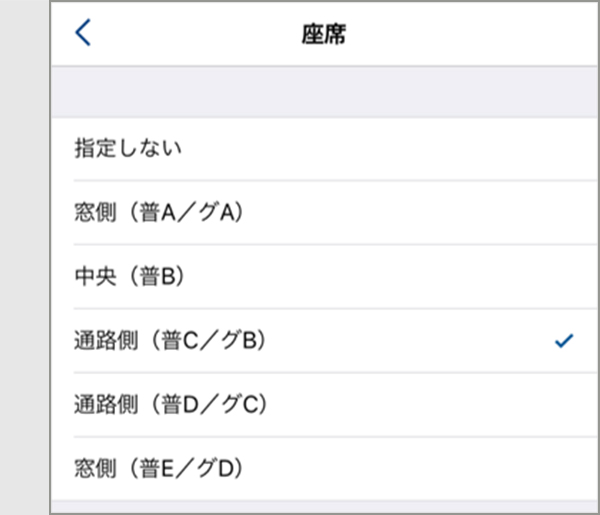Click blank area right of 窓側（普A／グA）

pyautogui.click(x=421, y=212)
